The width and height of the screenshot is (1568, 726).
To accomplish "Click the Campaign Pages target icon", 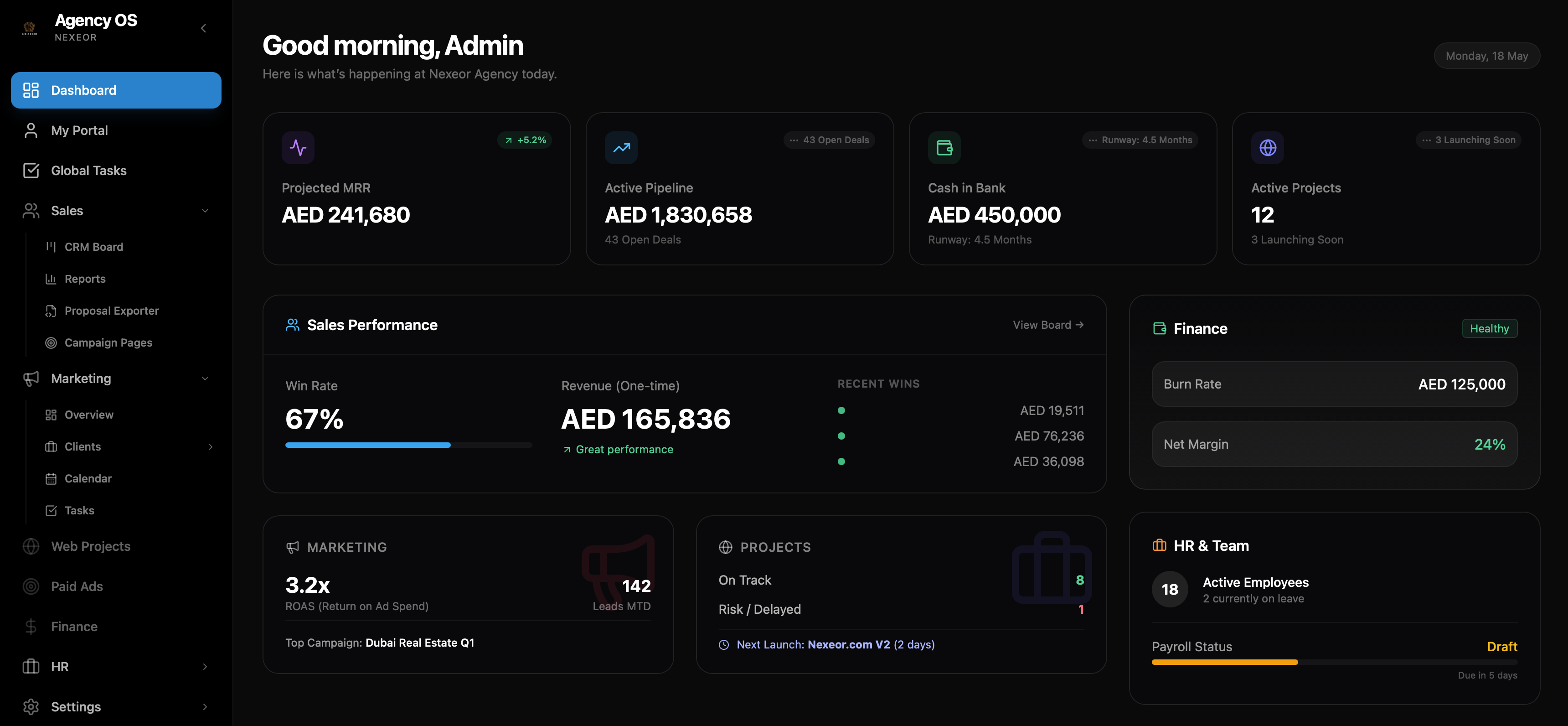I will click(x=51, y=343).
